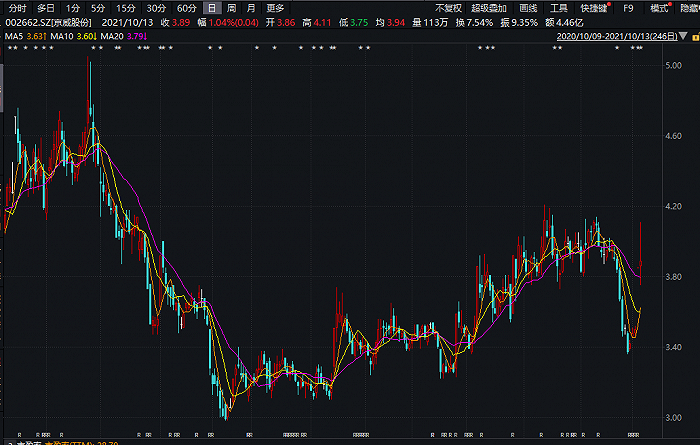Switch to the 月 monthly K-line tab
Image resolution: width=700 pixels, height=445 pixels.
pyautogui.click(x=251, y=8)
